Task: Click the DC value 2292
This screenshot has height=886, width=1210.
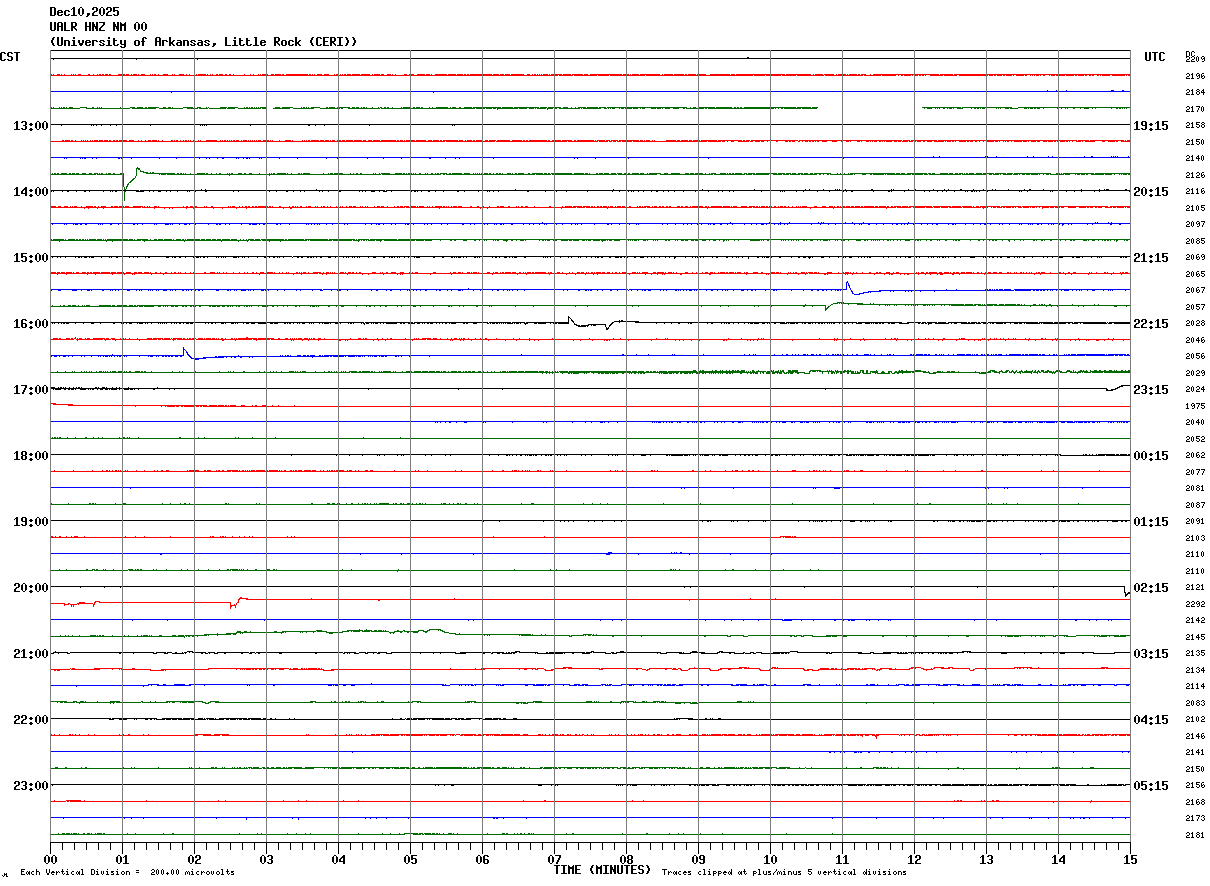Action: pyautogui.click(x=1195, y=604)
